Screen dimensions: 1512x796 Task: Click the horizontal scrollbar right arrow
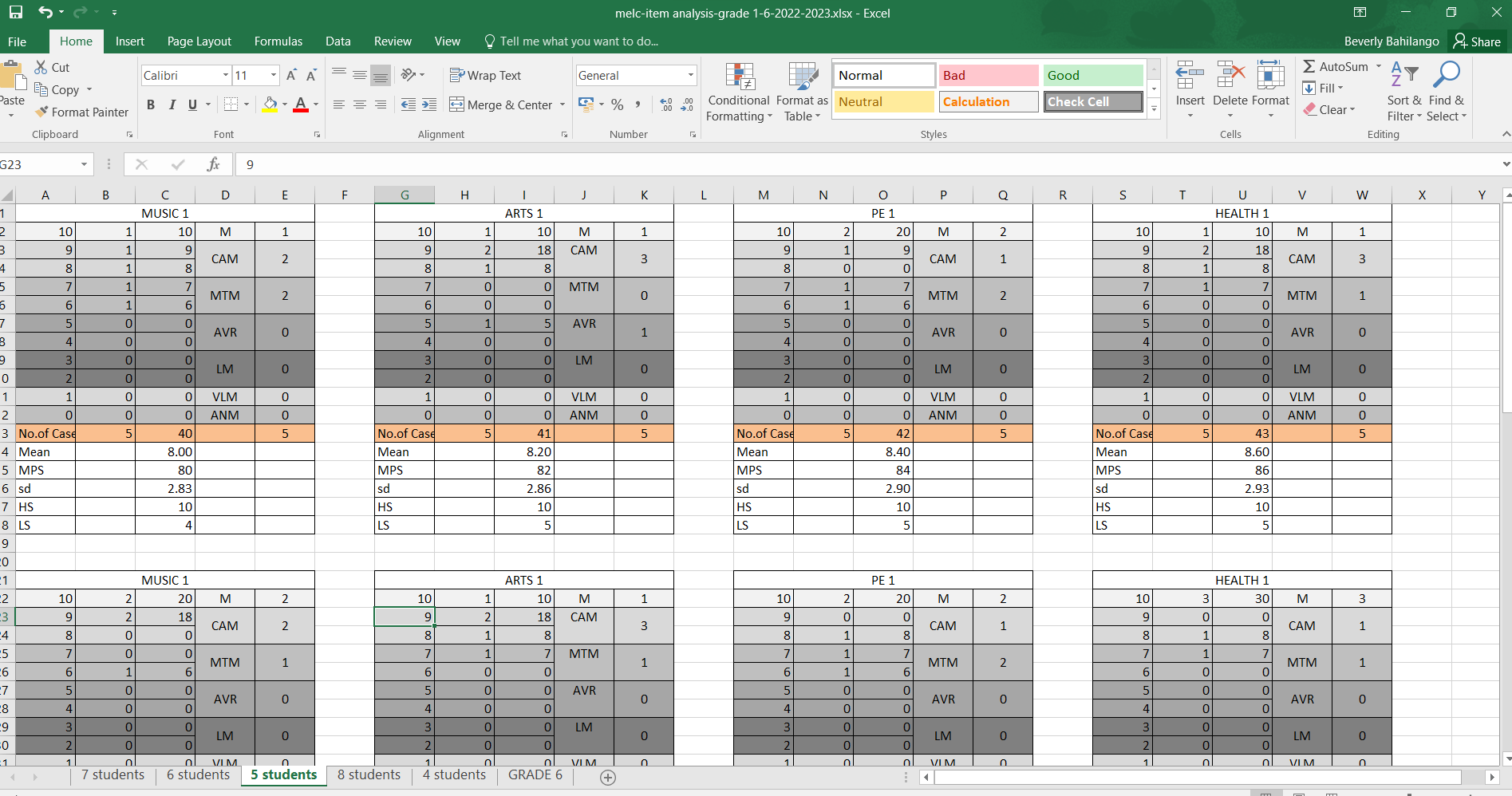1491,777
